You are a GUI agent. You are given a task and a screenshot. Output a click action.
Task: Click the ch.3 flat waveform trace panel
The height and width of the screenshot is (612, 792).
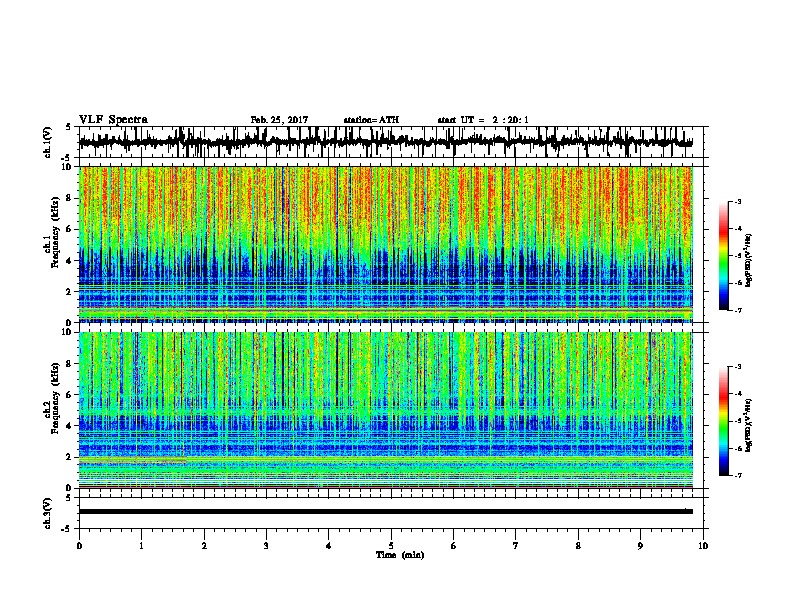pyautogui.click(x=391, y=513)
